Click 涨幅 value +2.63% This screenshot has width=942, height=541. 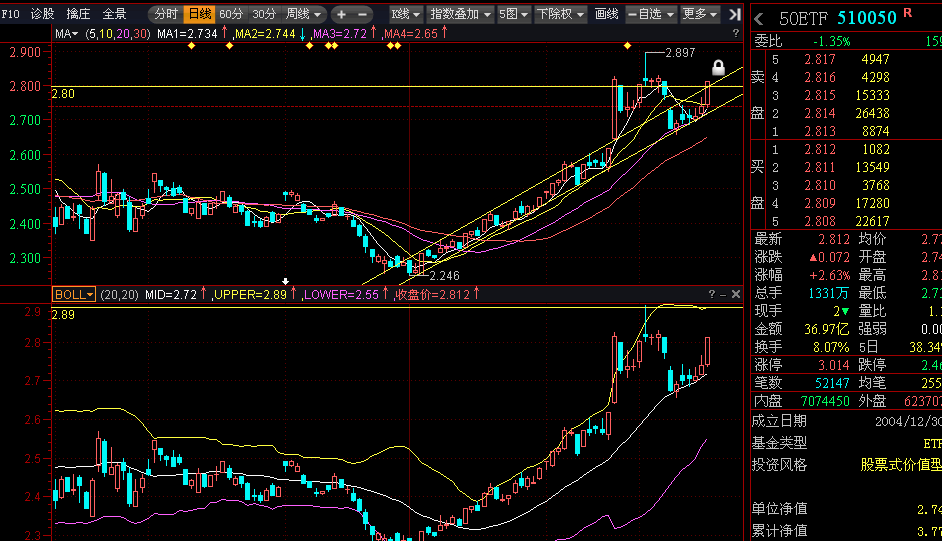pyautogui.click(x=830, y=276)
